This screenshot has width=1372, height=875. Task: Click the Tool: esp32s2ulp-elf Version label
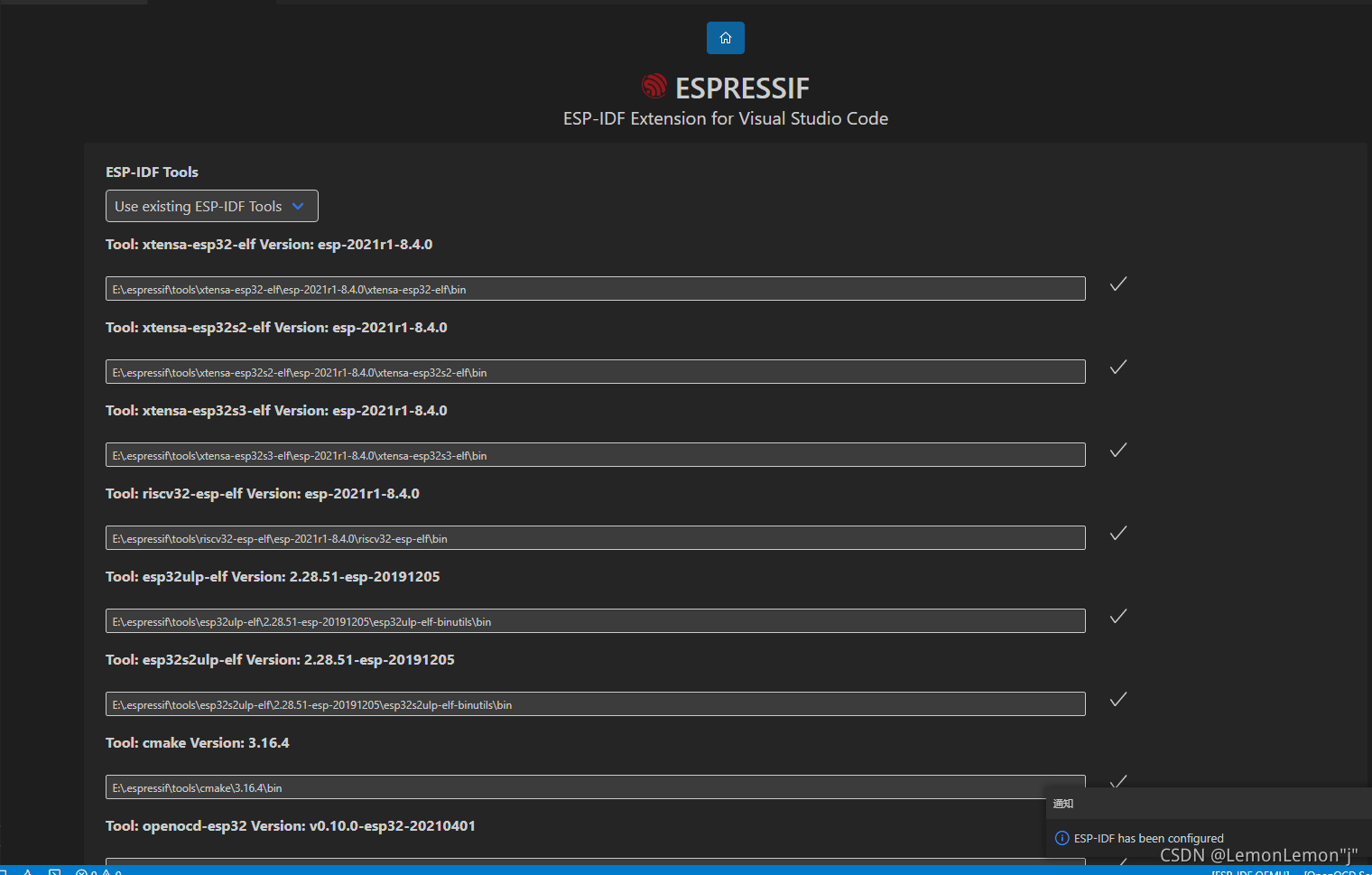click(x=280, y=659)
